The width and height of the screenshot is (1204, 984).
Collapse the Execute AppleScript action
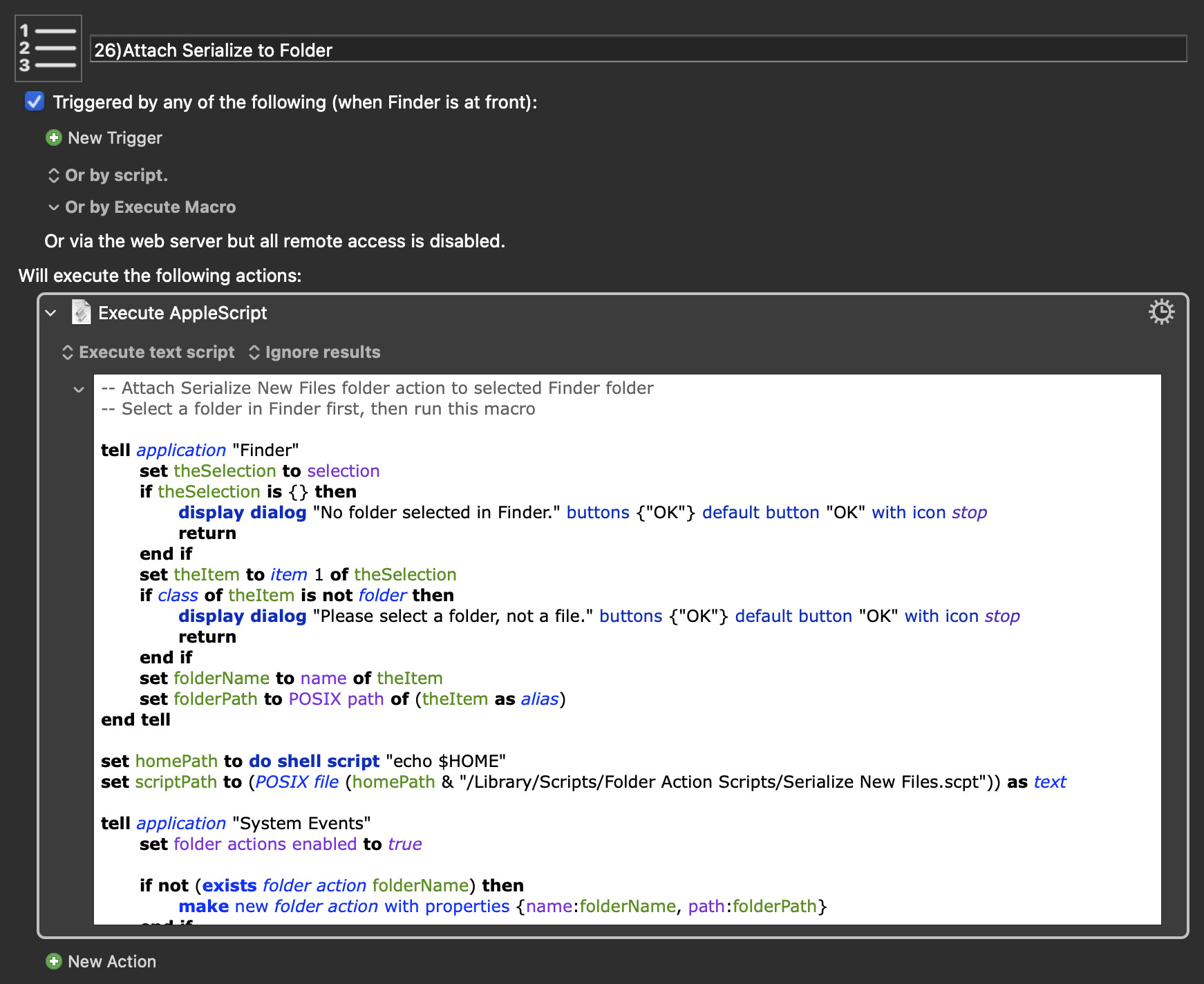coord(51,313)
